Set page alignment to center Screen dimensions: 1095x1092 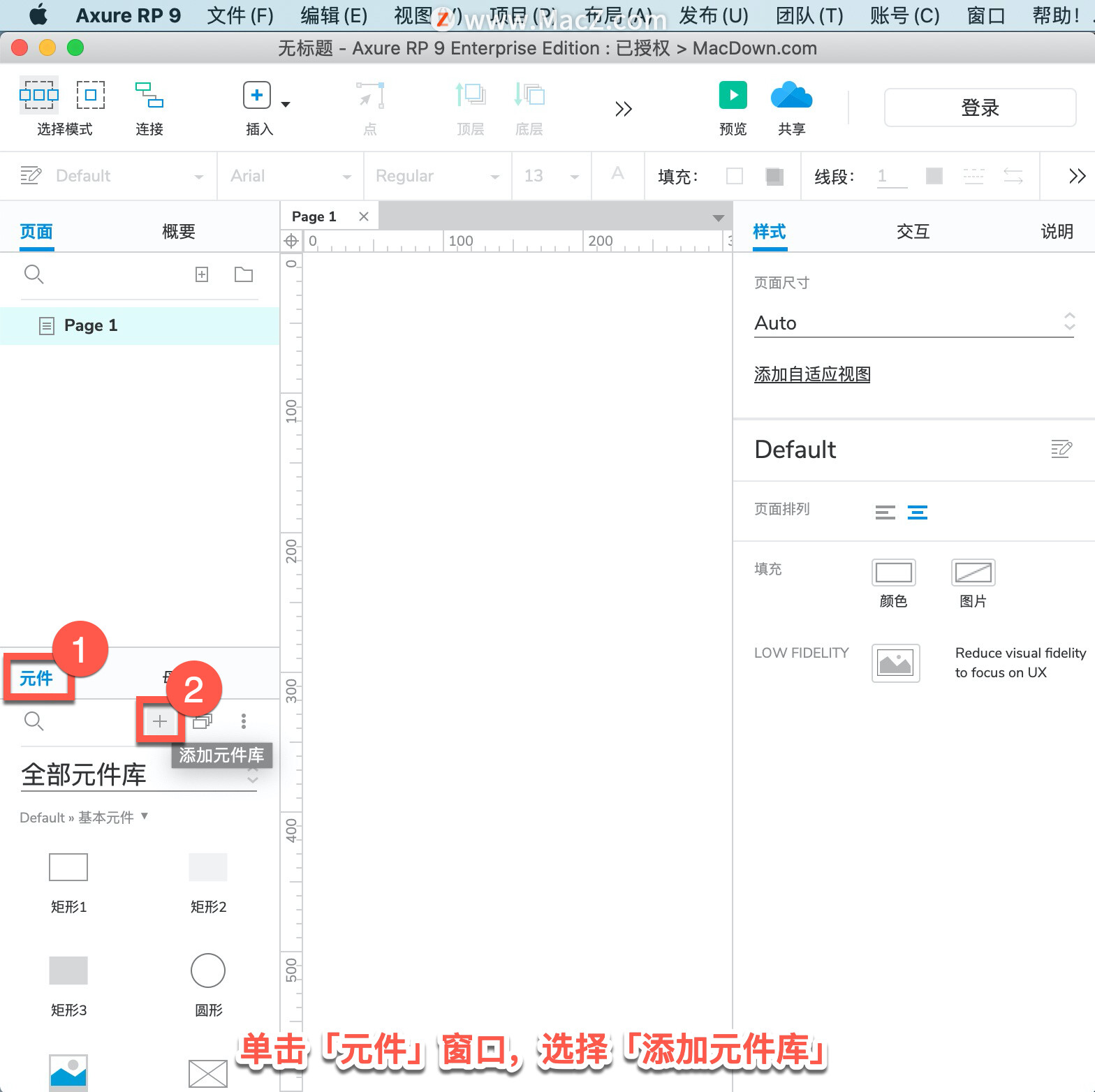[x=918, y=512]
